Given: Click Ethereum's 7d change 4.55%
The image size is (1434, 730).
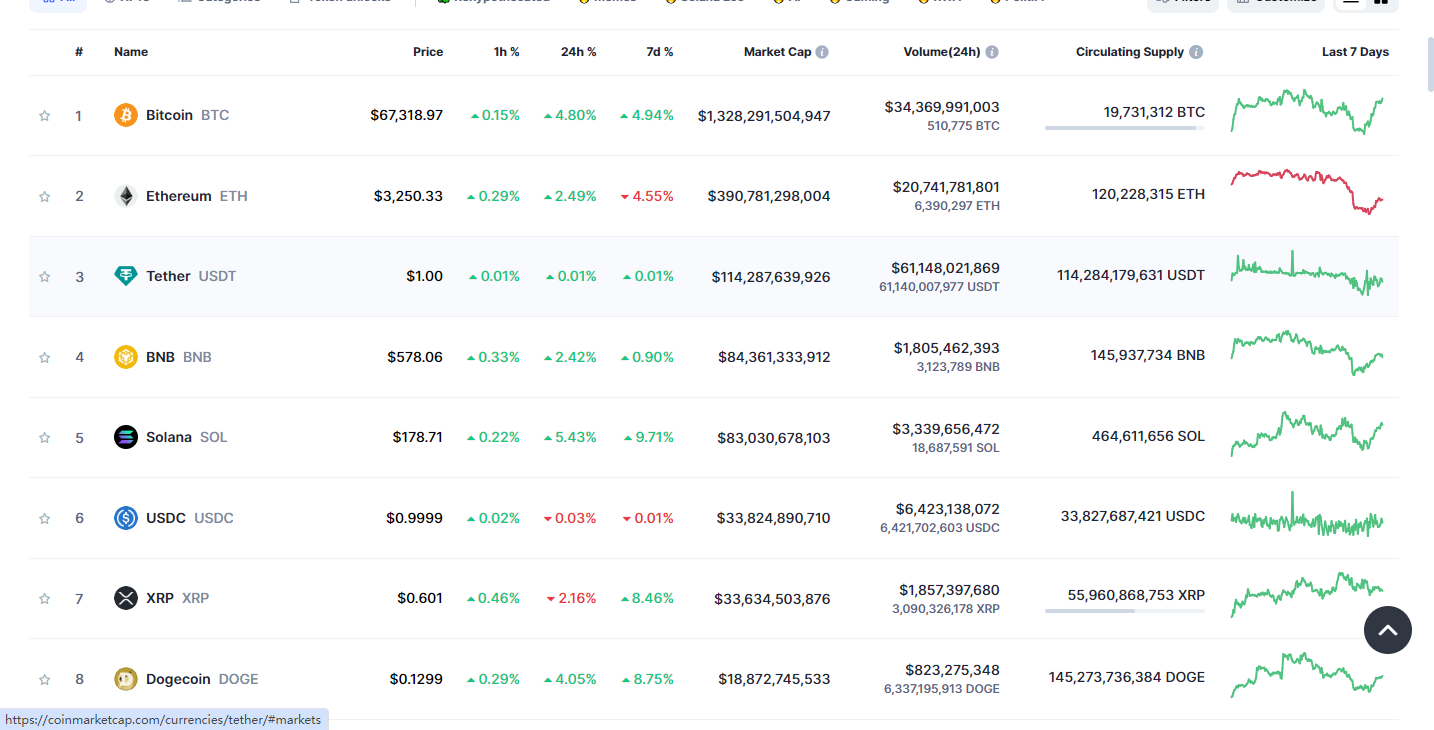Looking at the screenshot, I should (x=647, y=196).
